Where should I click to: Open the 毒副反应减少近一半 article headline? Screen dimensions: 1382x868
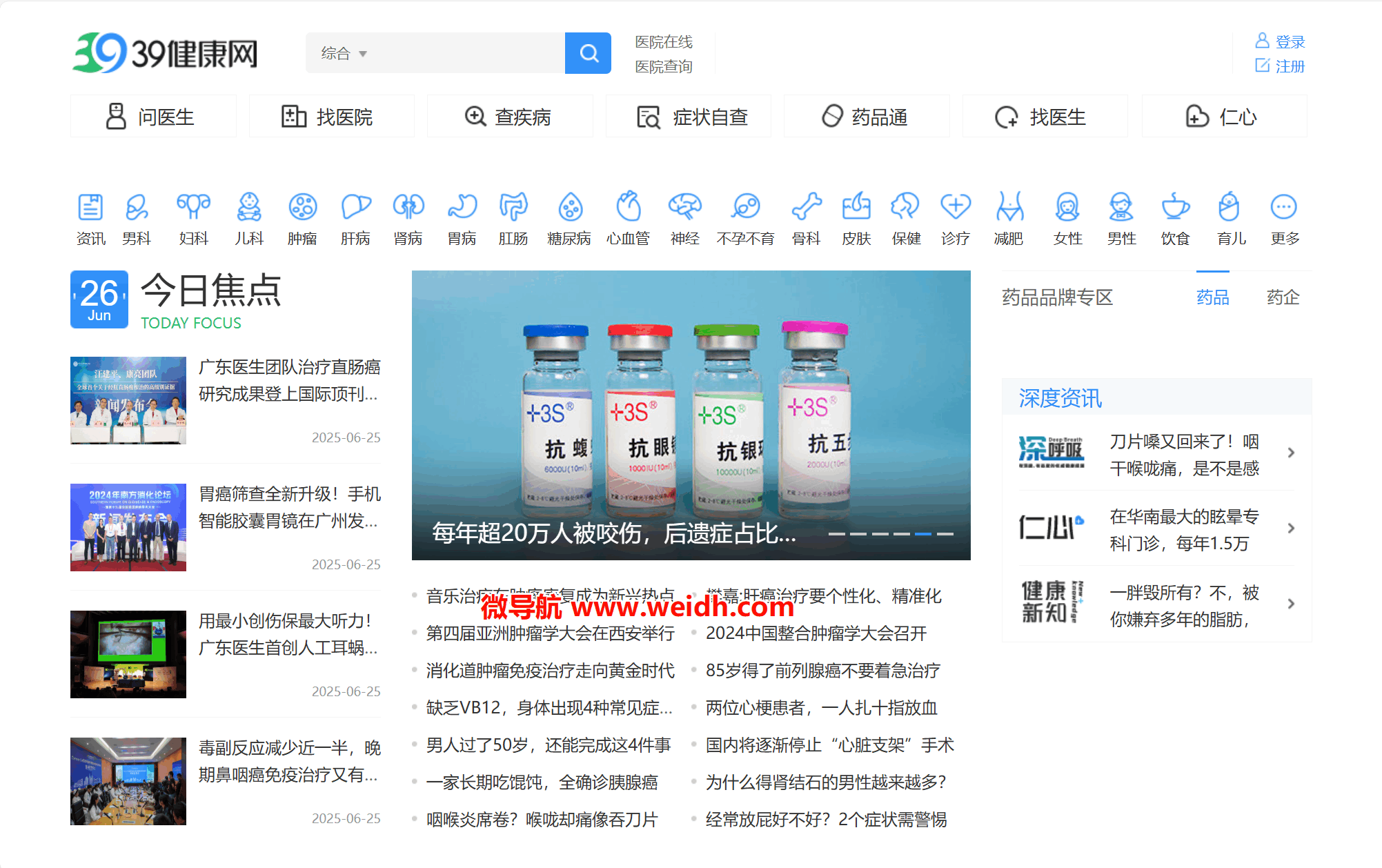(x=289, y=761)
